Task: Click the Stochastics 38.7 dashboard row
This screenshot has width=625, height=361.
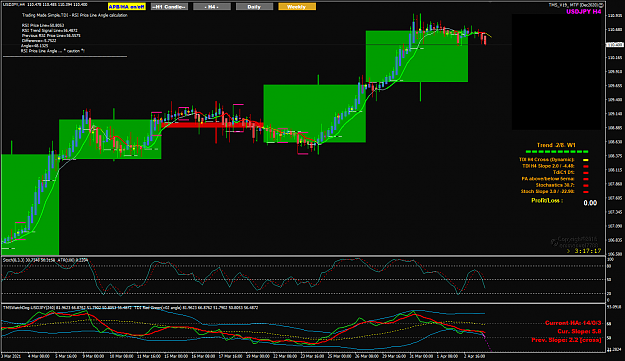Action: click(562, 185)
